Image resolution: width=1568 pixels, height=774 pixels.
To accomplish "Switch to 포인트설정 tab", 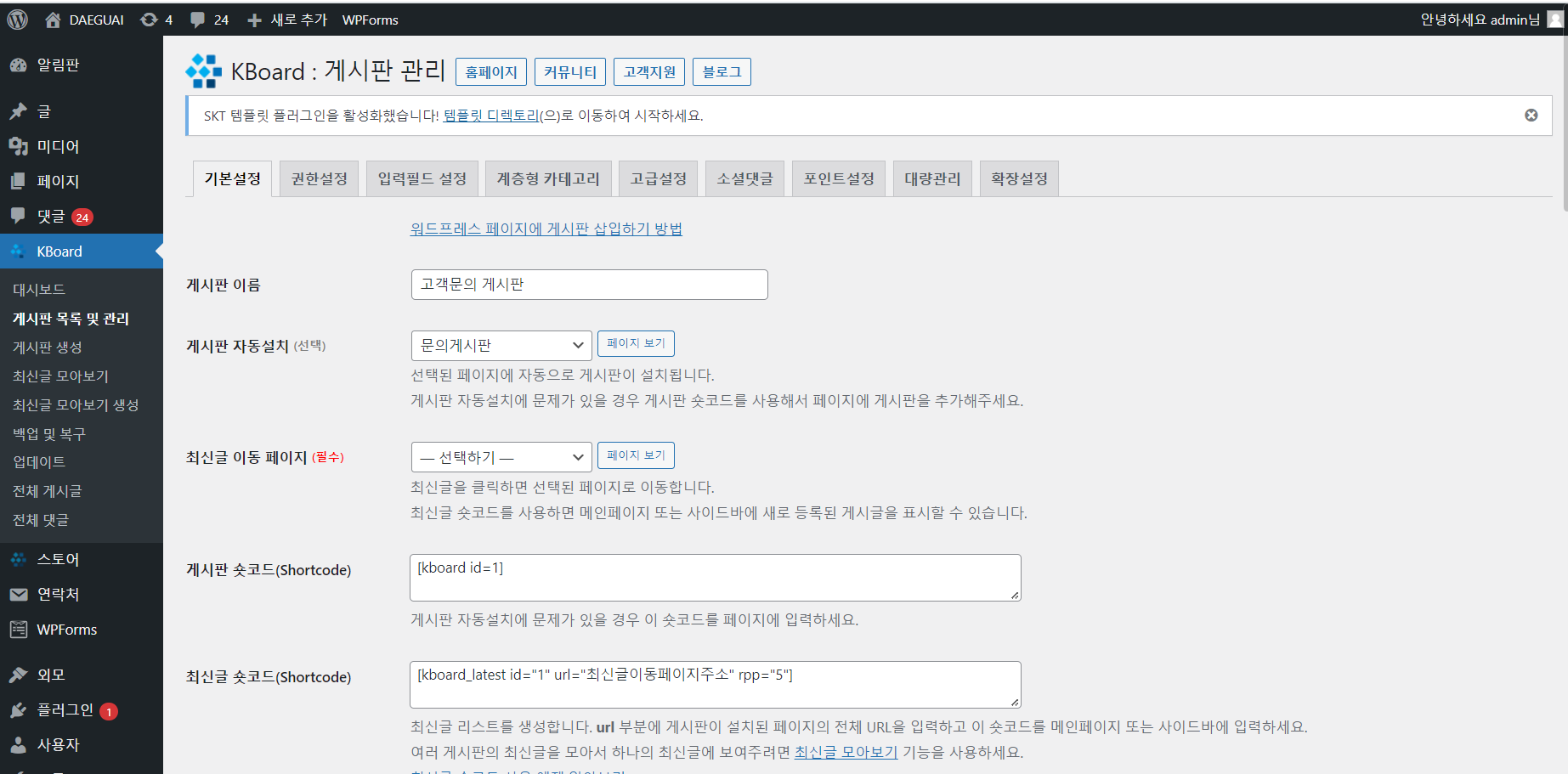I will point(839,179).
